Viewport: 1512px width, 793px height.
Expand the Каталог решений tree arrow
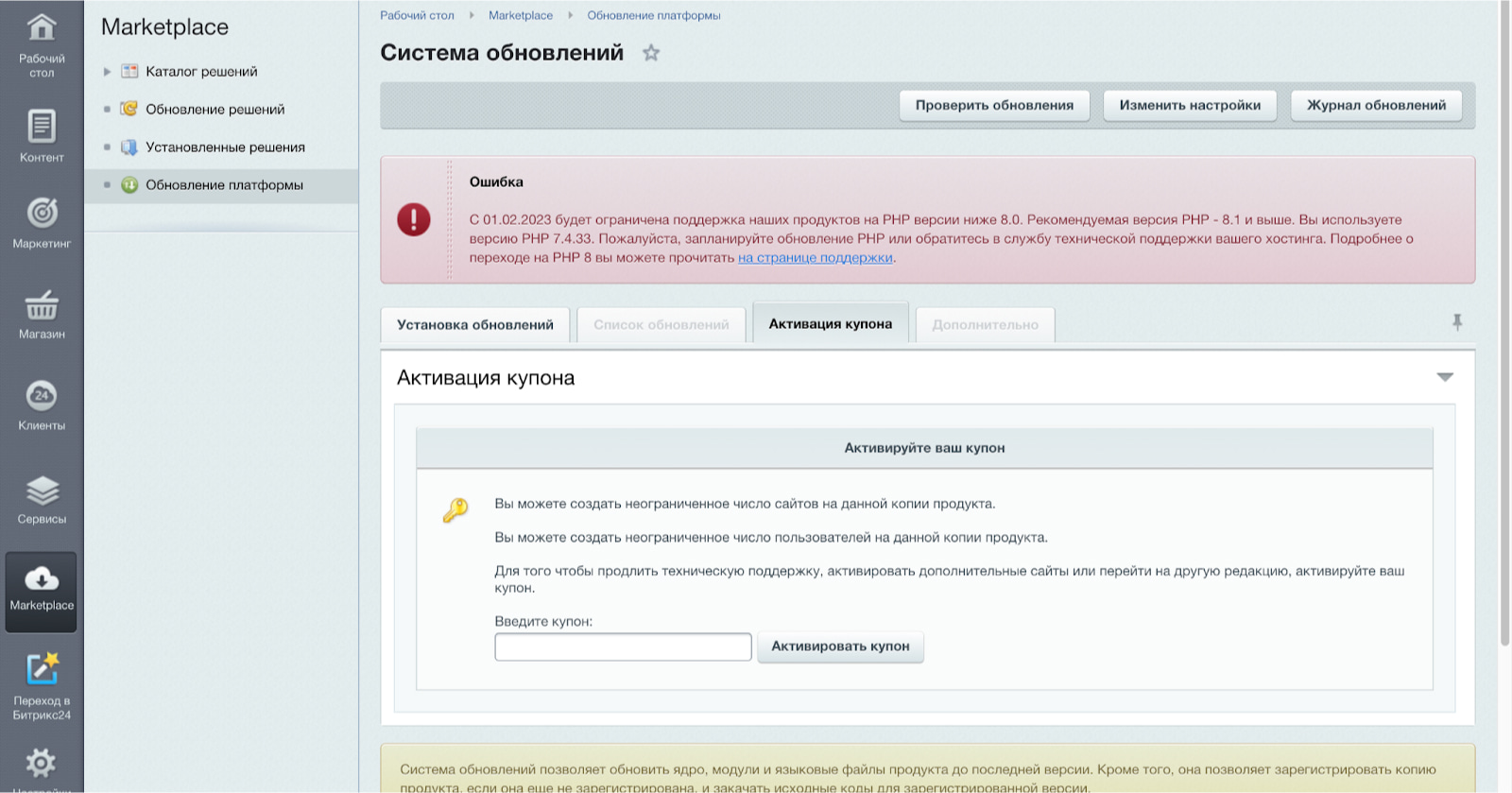(x=107, y=72)
